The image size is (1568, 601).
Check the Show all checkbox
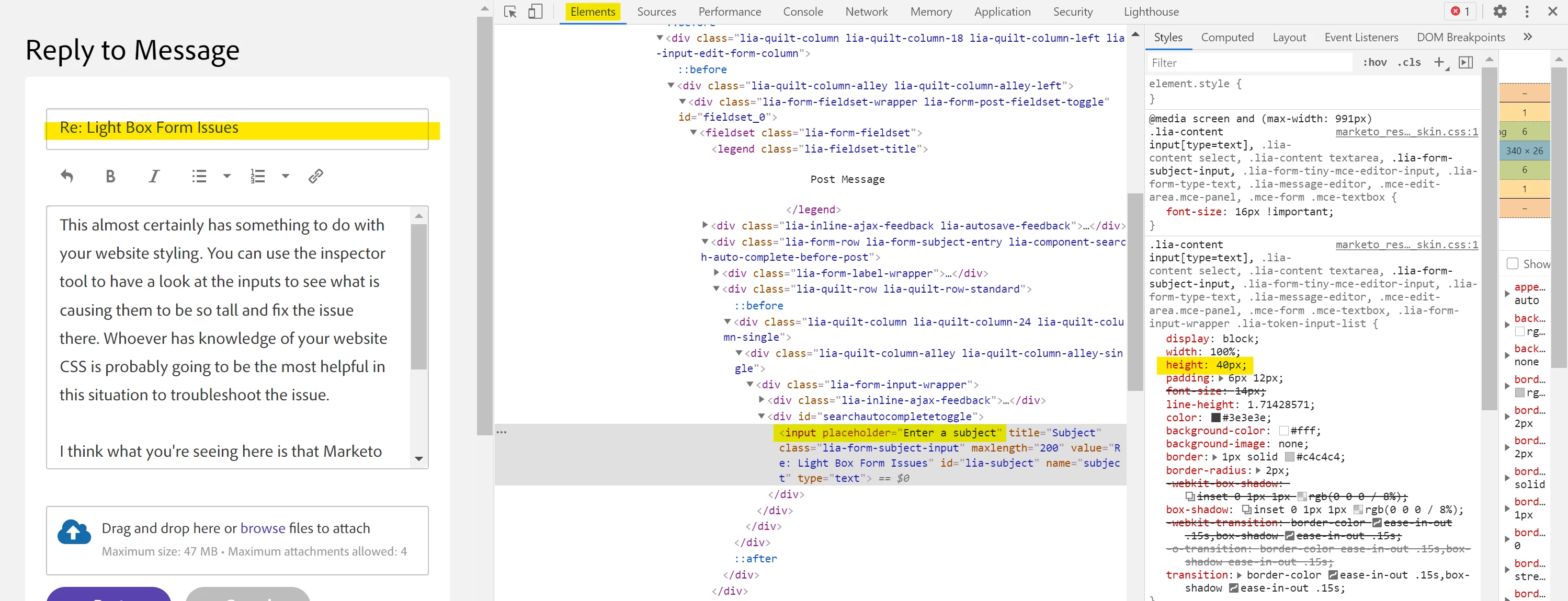(x=1512, y=263)
